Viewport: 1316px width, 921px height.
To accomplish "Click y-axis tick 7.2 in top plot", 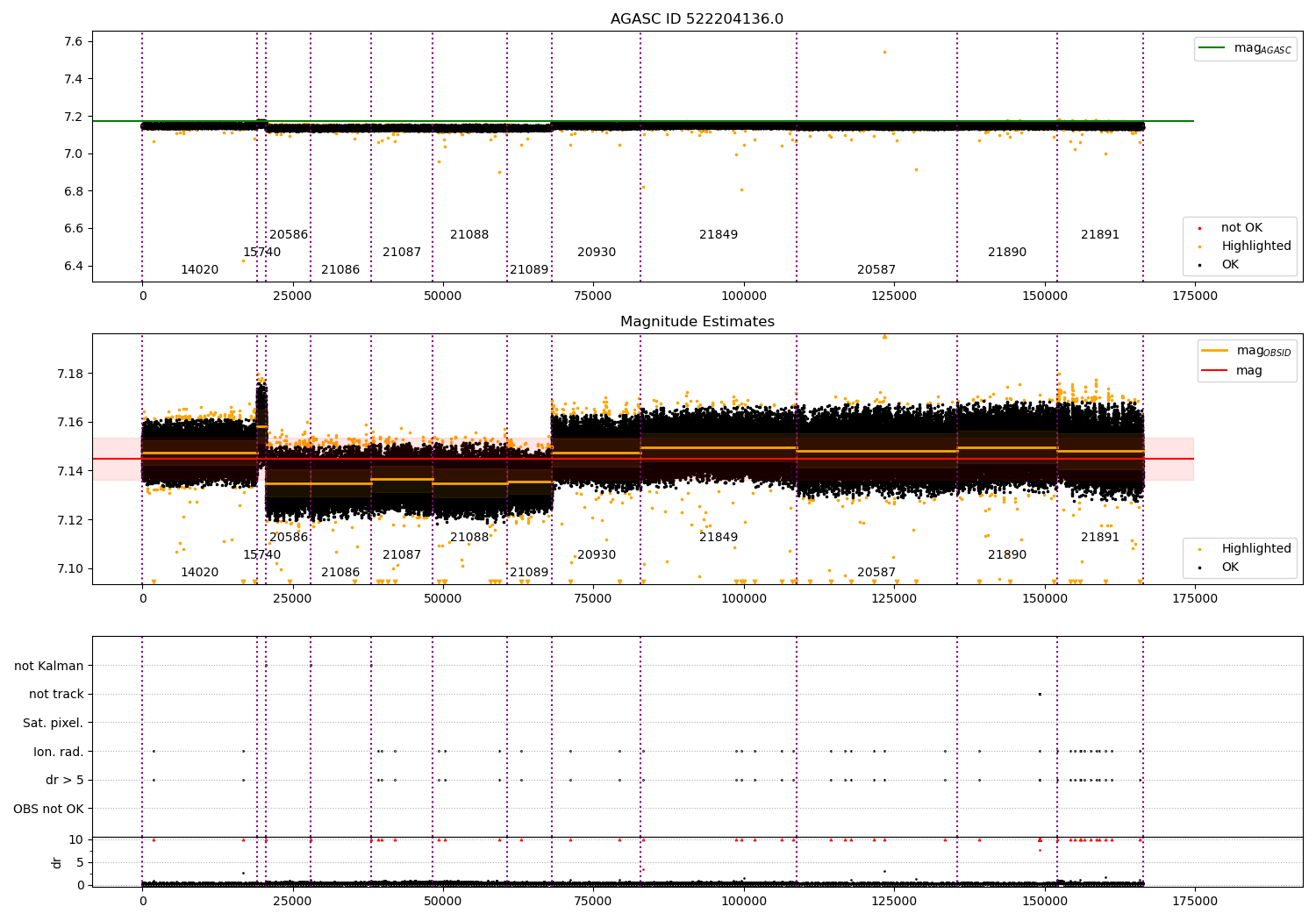I will (x=74, y=117).
